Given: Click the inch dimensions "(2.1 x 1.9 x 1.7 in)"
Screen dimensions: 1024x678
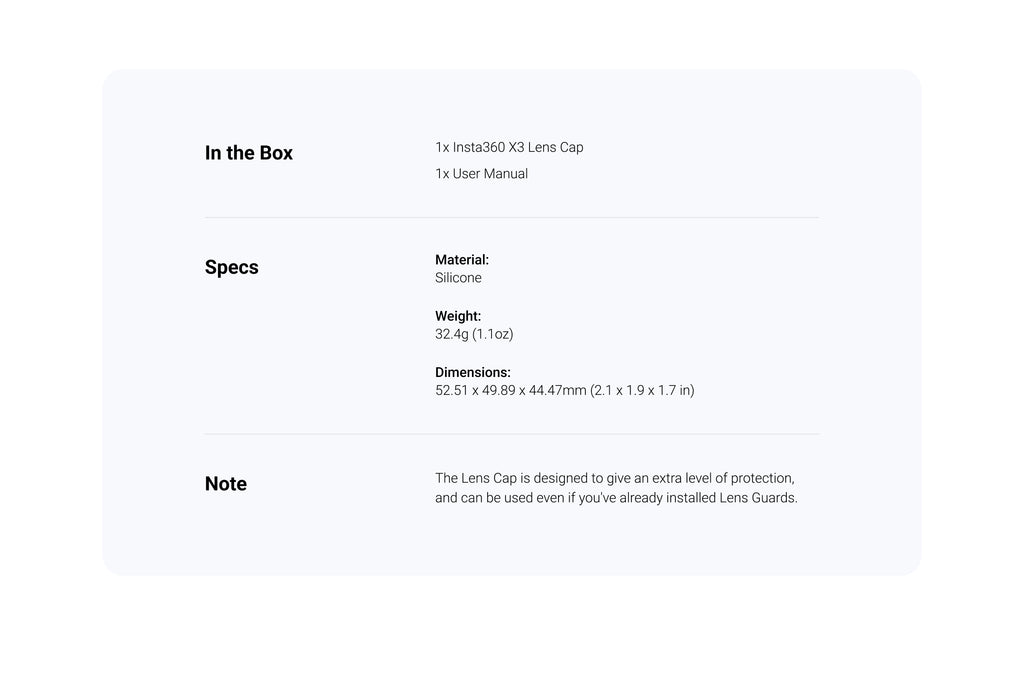Looking at the screenshot, I should click(x=642, y=390).
